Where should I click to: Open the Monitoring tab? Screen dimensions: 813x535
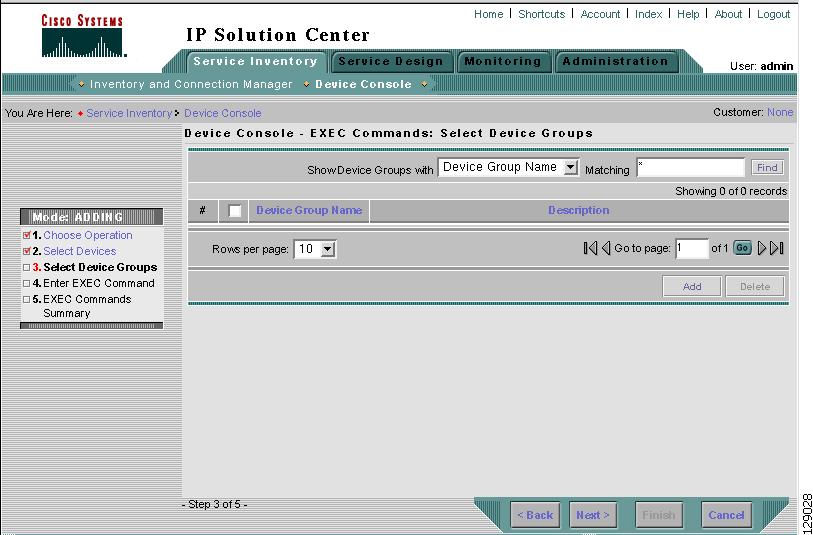[x=502, y=62]
